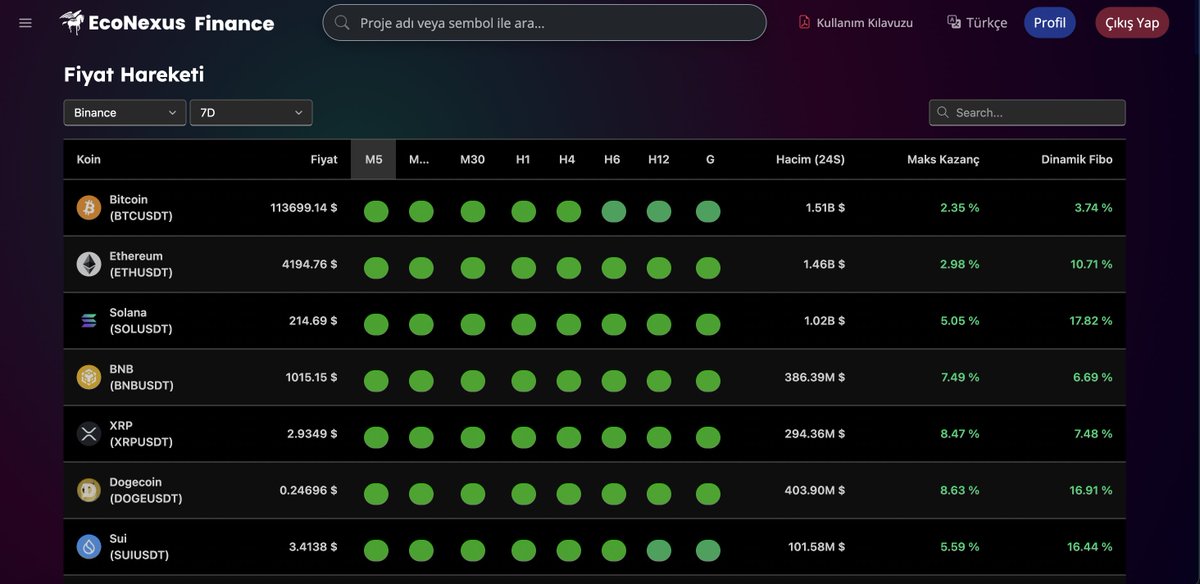Open the Binance exchange dropdown

[124, 112]
